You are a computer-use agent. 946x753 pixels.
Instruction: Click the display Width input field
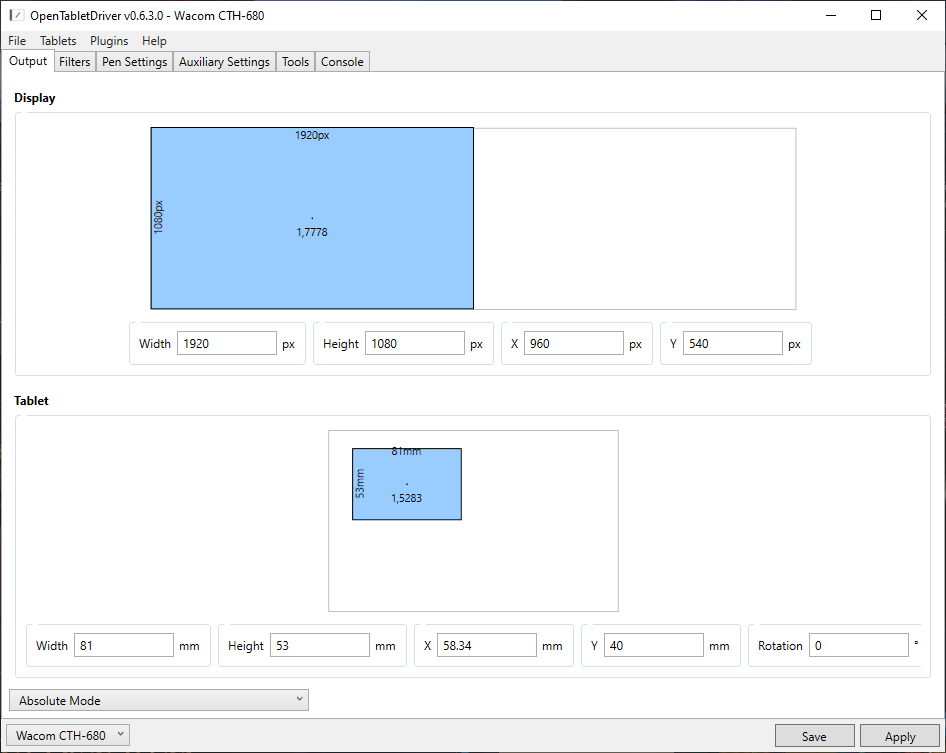coord(227,343)
